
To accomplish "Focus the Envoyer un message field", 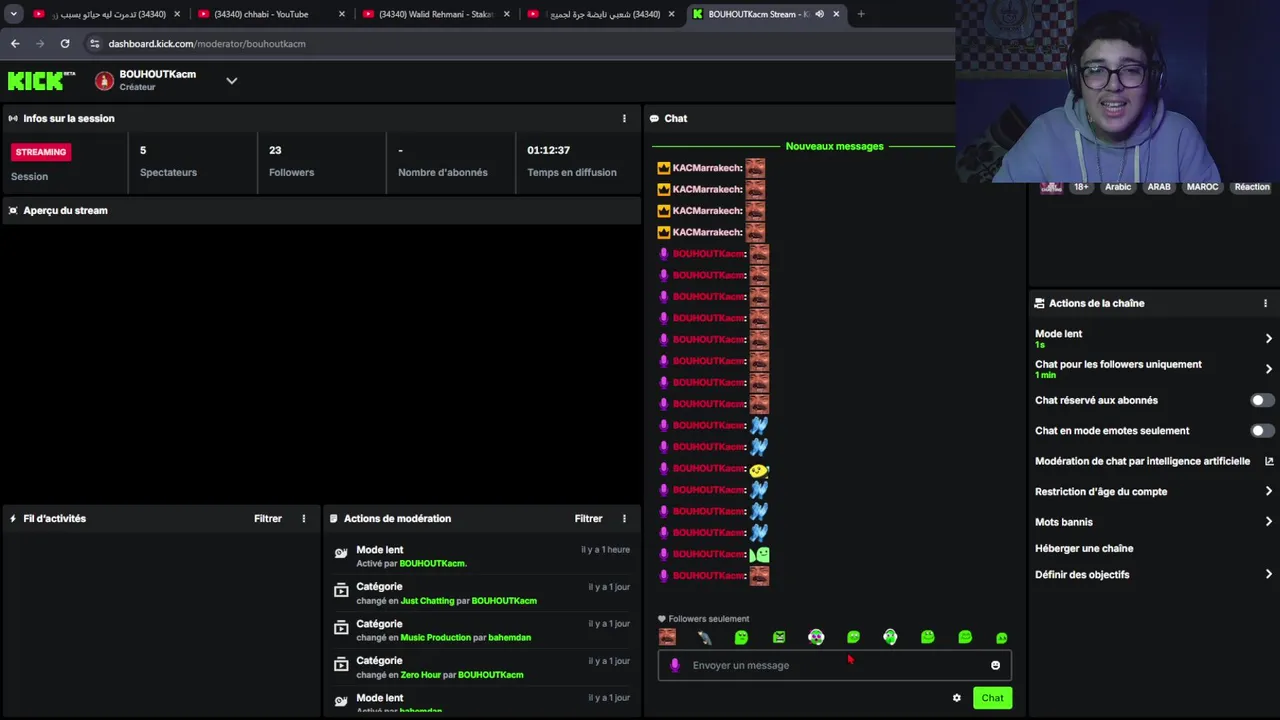I will [x=835, y=665].
